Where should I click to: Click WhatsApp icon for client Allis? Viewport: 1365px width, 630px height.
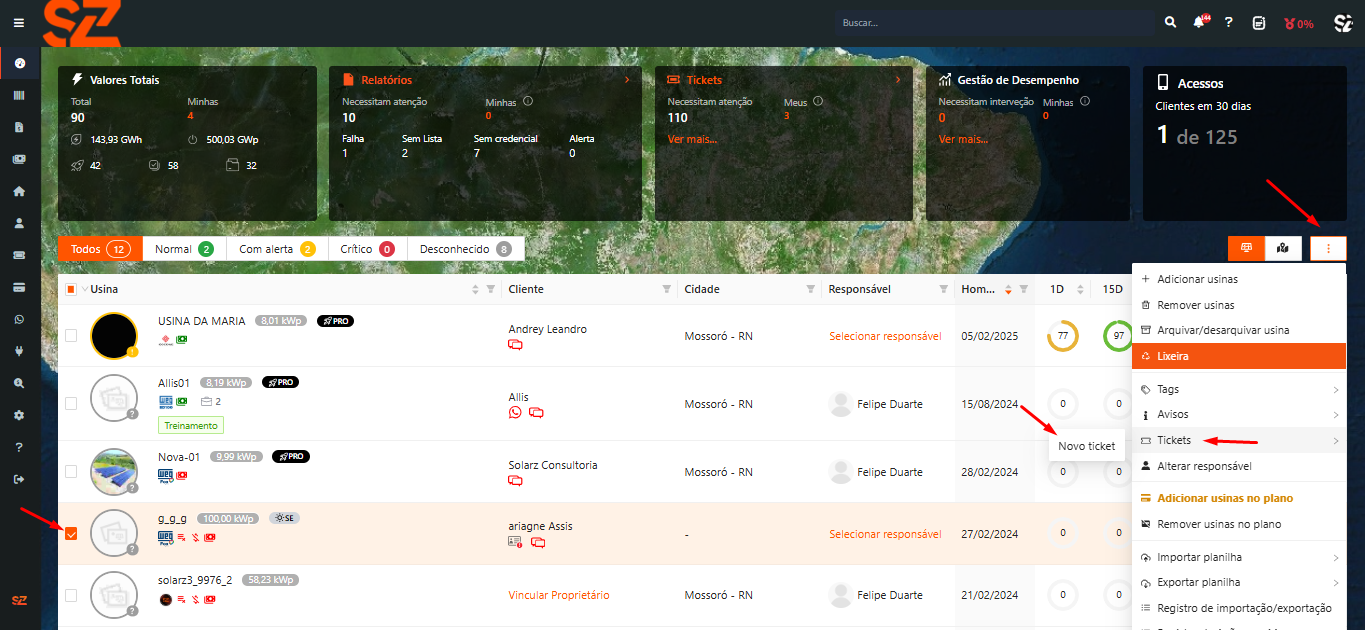(x=515, y=412)
